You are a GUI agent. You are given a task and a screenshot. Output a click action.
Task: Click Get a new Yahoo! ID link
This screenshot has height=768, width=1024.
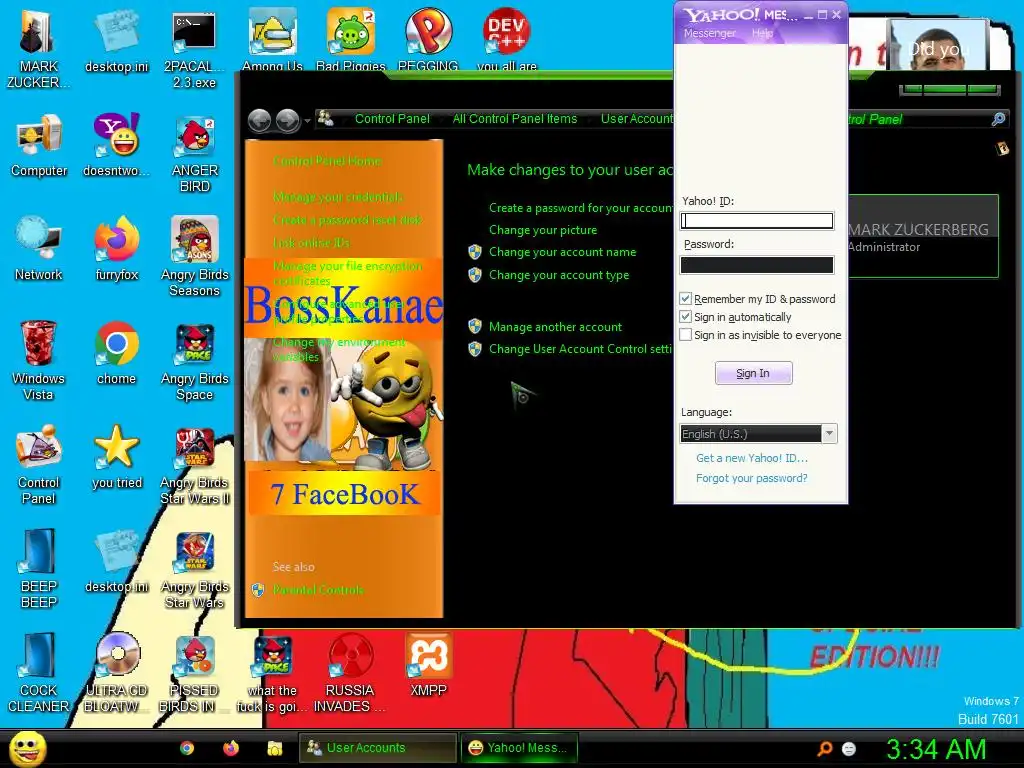(x=752, y=458)
